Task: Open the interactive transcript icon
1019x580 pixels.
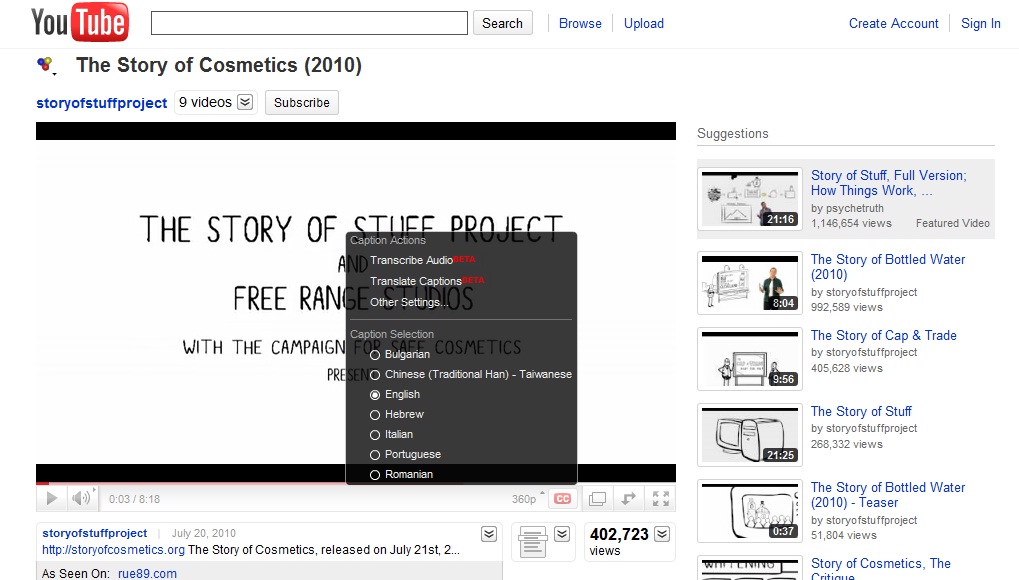Action: click(x=532, y=542)
